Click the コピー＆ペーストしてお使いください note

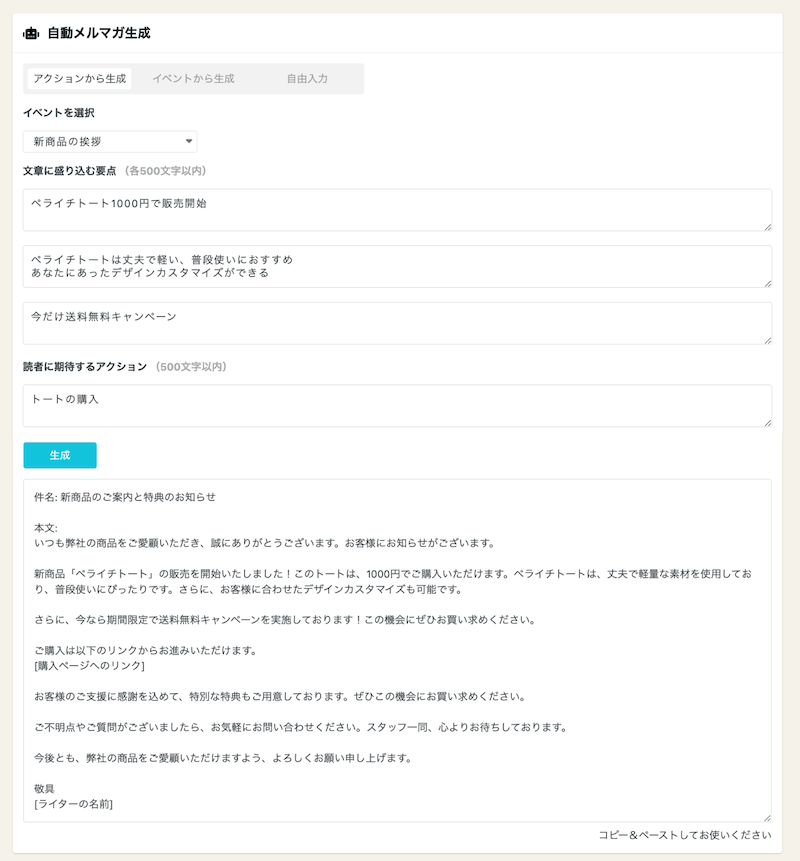685,835
